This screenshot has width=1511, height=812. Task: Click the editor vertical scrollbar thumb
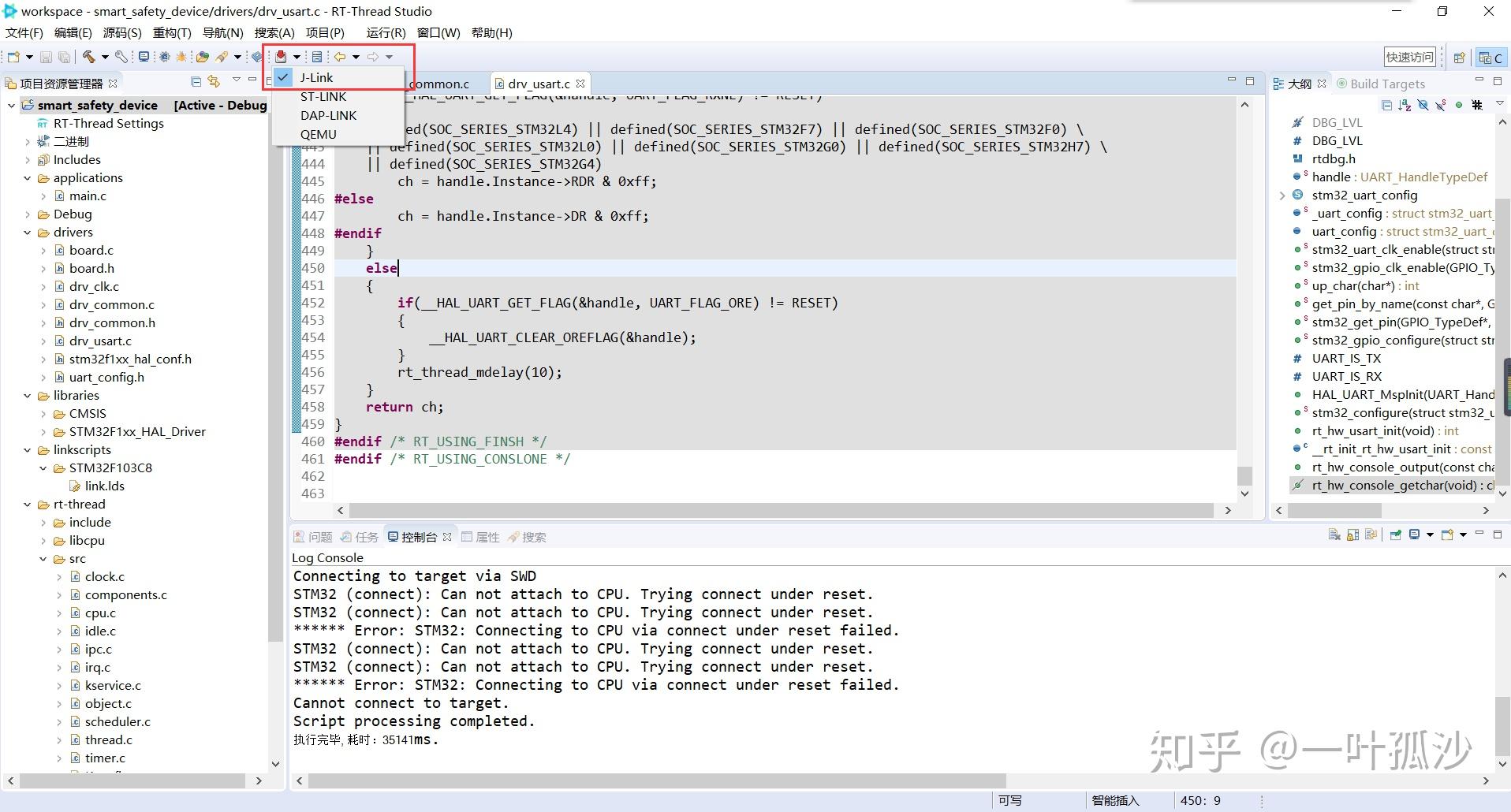1244,475
